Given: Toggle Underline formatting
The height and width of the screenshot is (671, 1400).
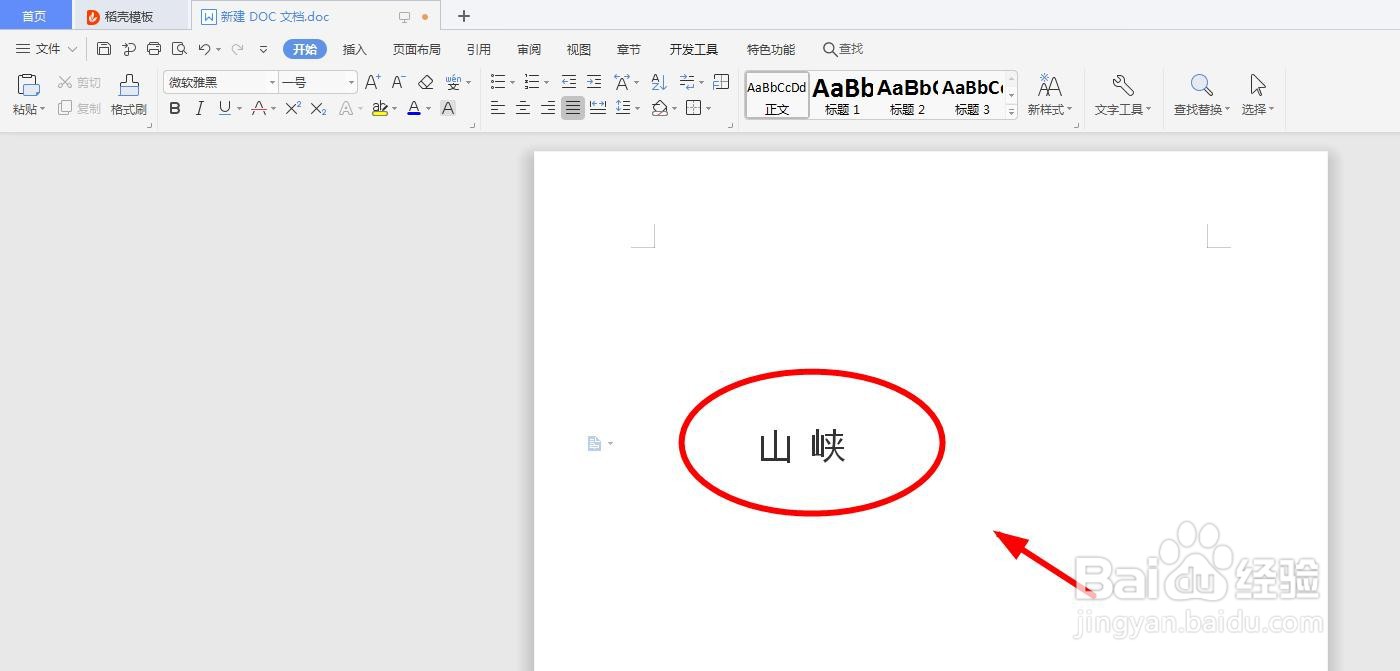Looking at the screenshot, I should [x=225, y=108].
